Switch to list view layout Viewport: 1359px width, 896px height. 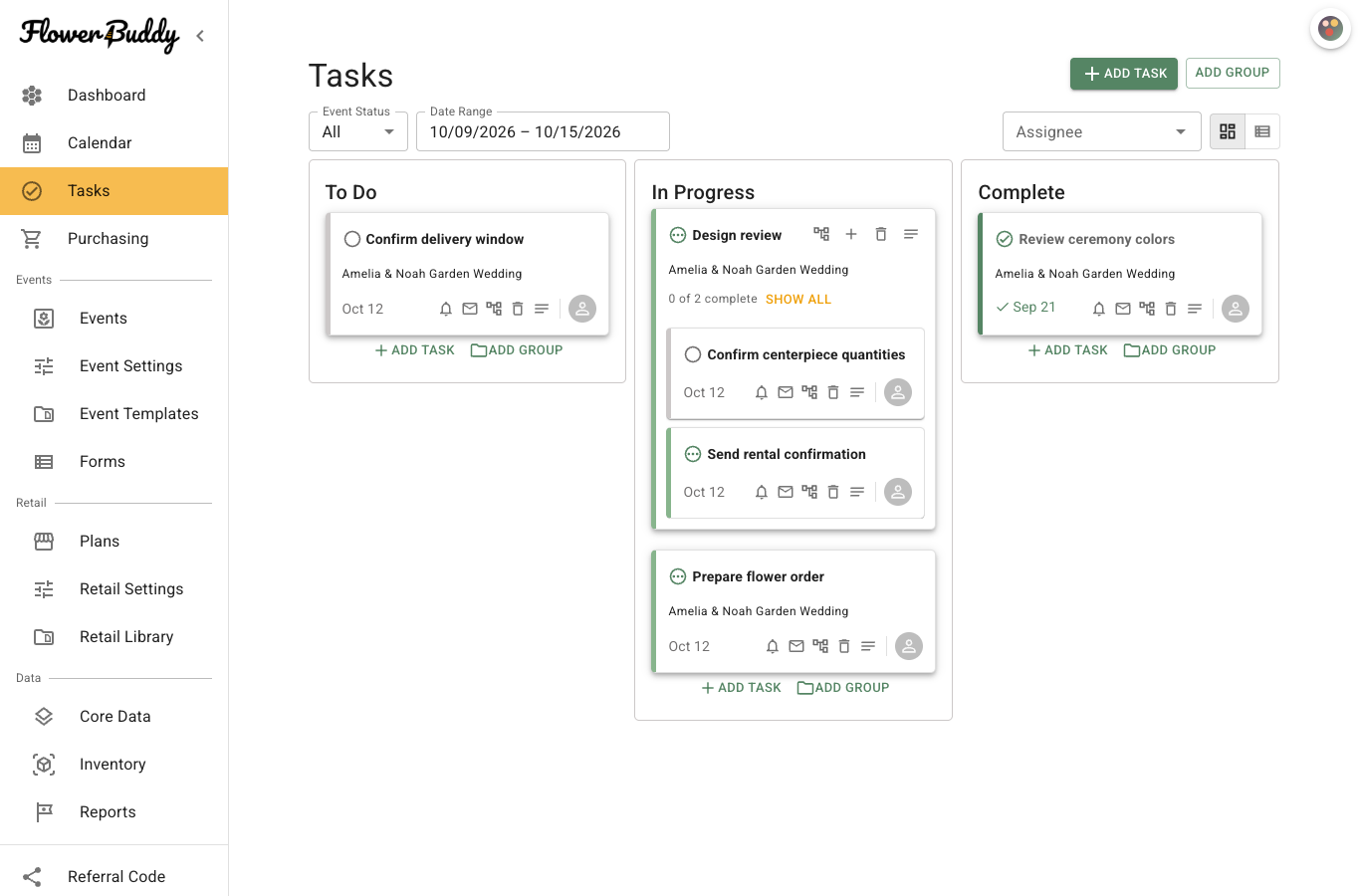pos(1262,131)
